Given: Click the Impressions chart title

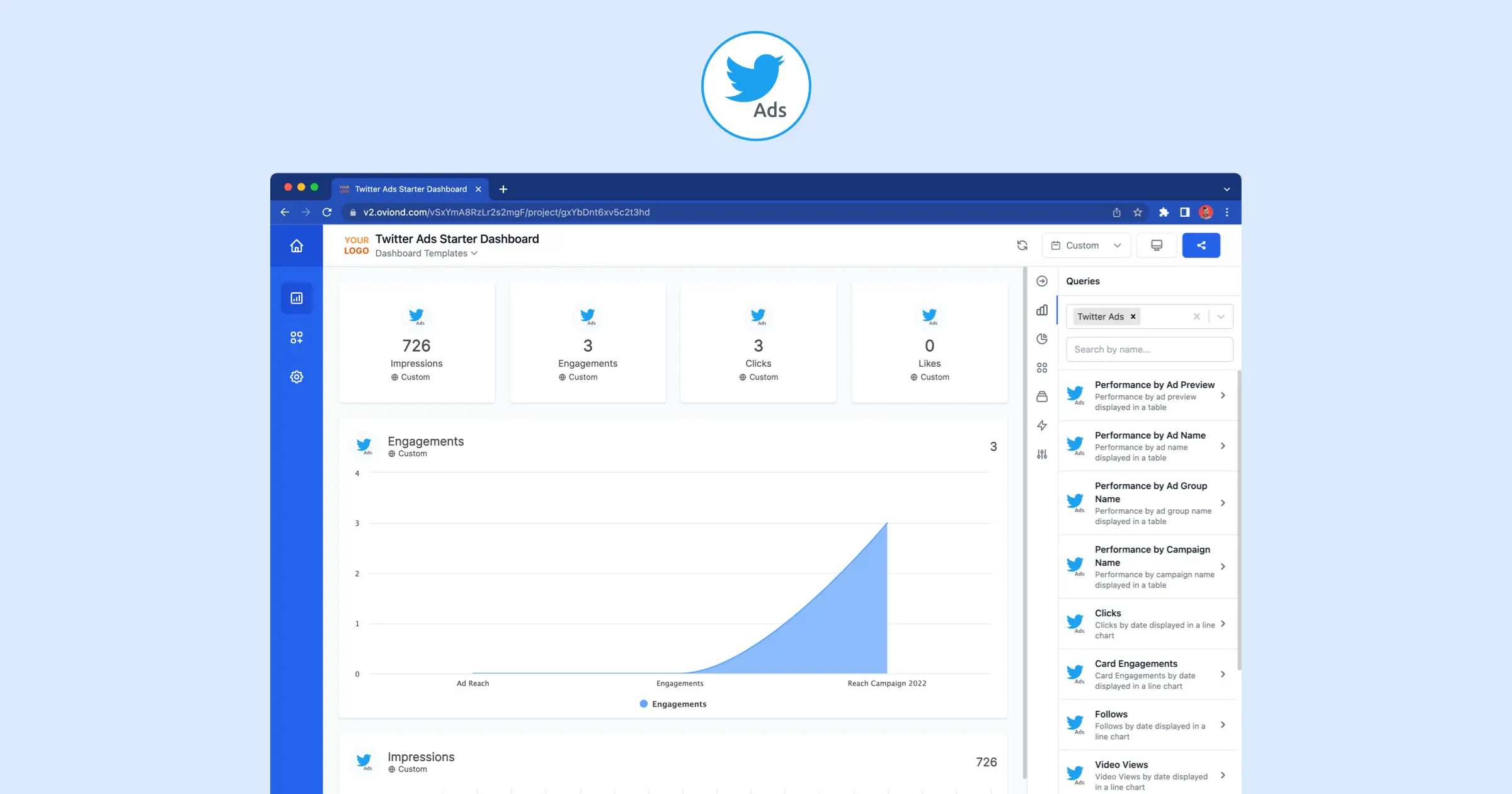Looking at the screenshot, I should coord(421,757).
